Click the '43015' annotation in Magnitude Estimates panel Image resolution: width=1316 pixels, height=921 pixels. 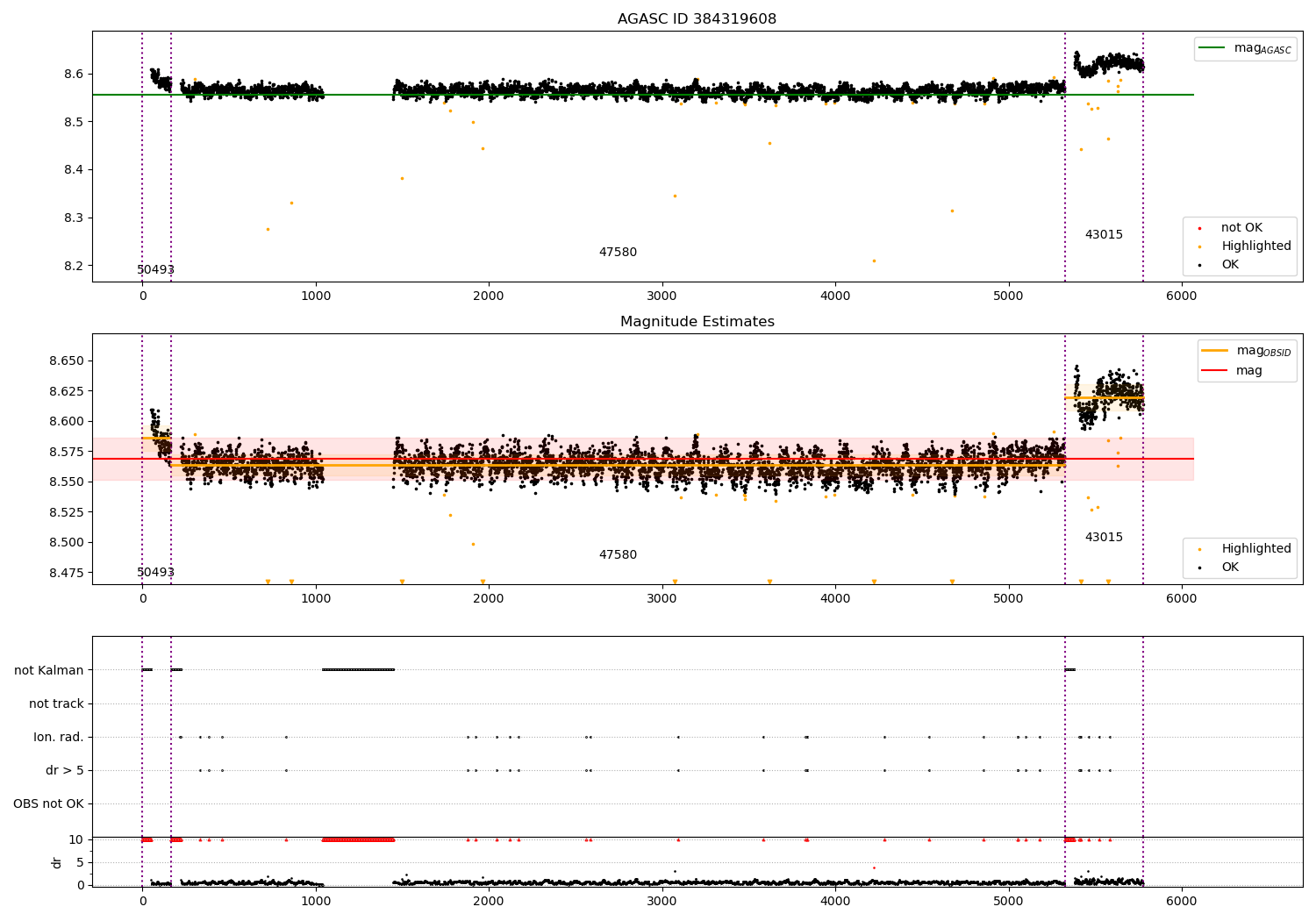tap(1104, 538)
